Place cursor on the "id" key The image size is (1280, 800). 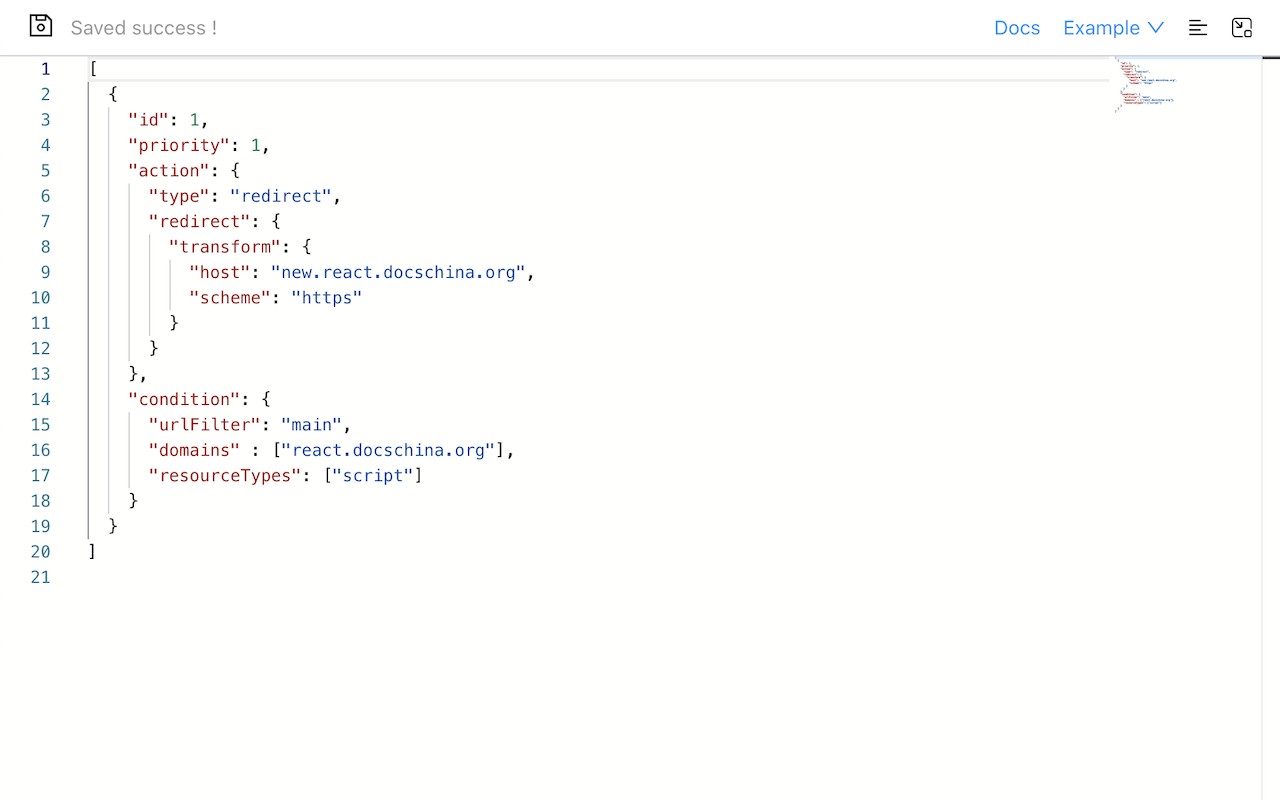tap(149, 120)
